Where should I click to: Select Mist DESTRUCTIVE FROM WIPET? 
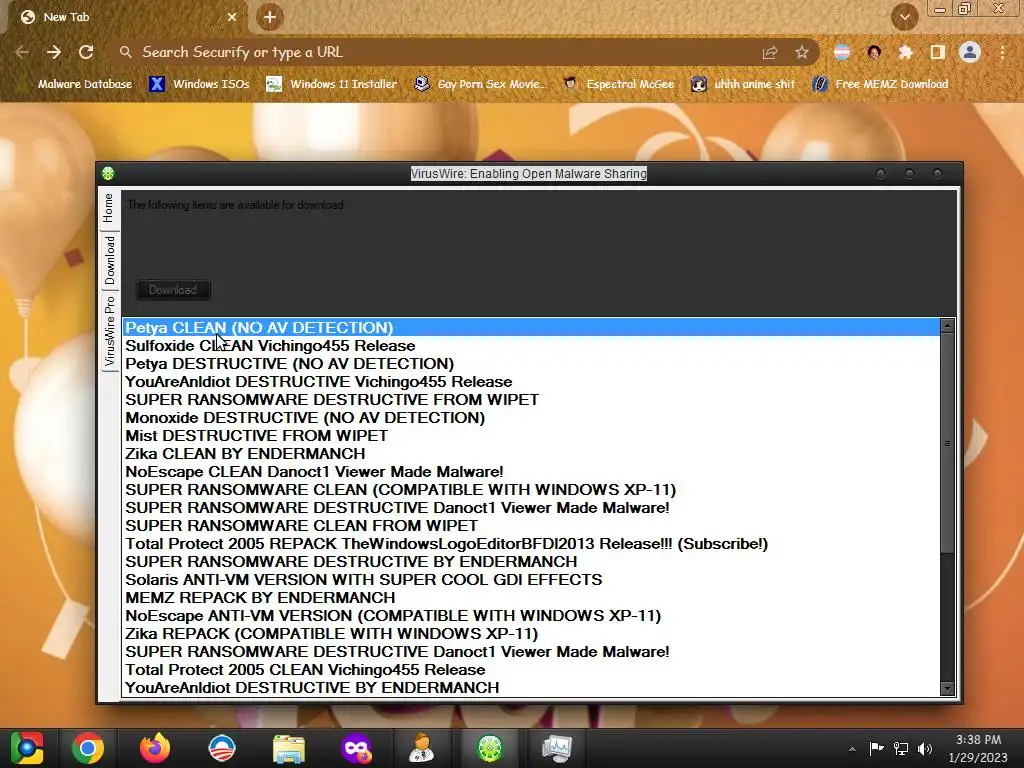click(531, 436)
